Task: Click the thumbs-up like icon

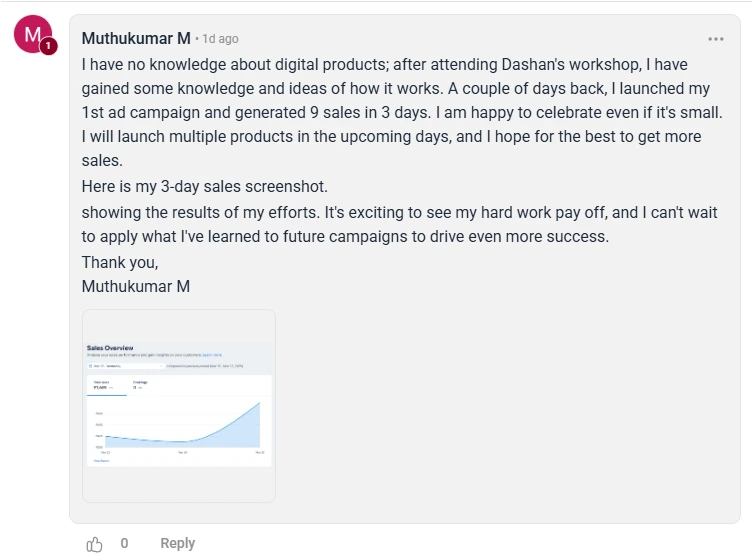Action: [x=95, y=543]
